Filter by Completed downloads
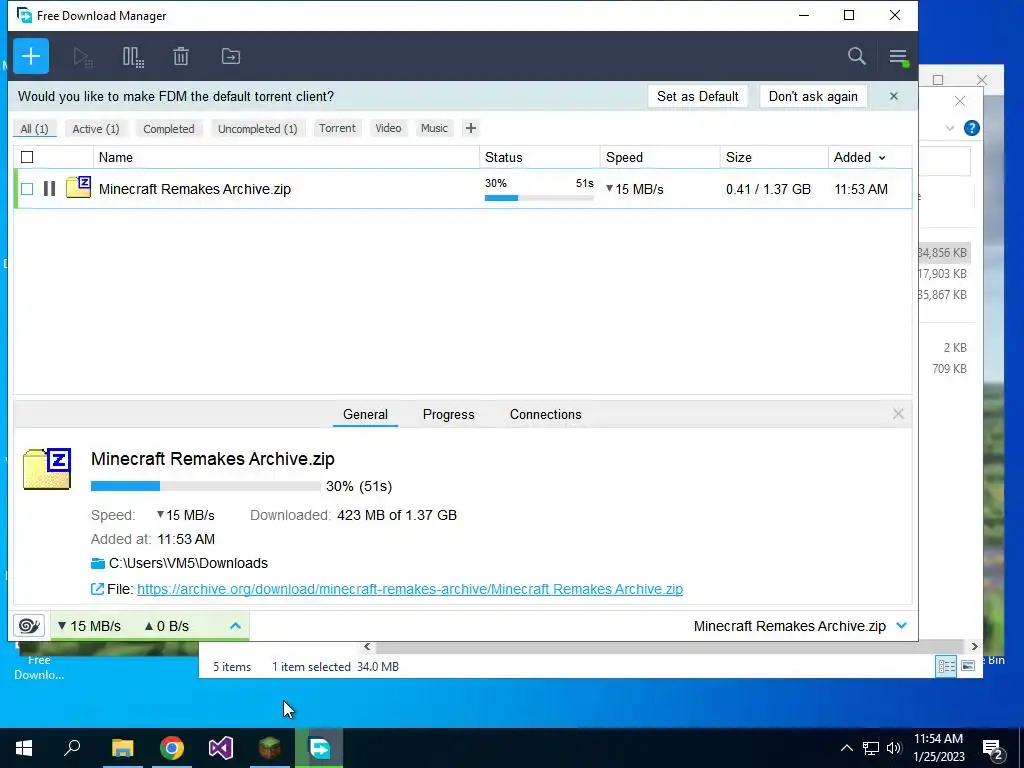 tap(168, 129)
